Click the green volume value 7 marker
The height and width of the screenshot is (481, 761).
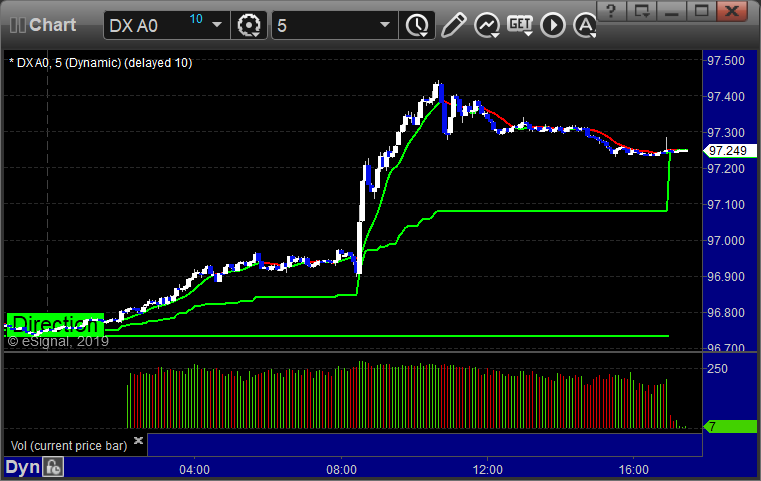click(730, 427)
